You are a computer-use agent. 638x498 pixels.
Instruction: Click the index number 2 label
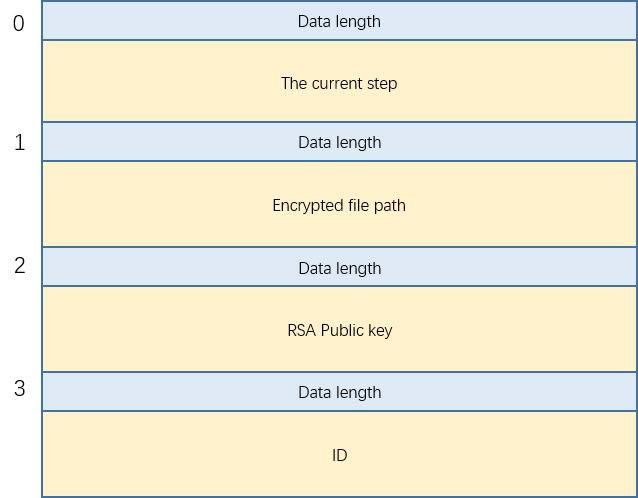(19, 266)
